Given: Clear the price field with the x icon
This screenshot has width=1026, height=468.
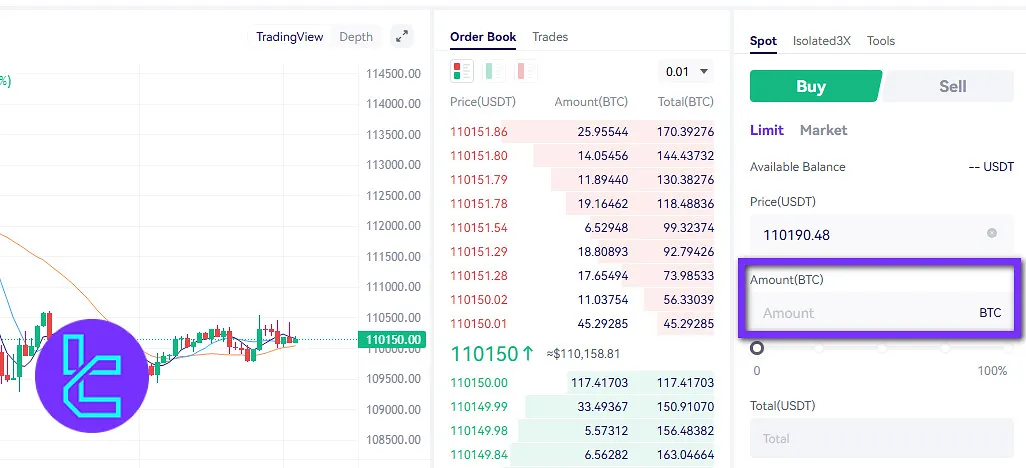Looking at the screenshot, I should click(x=992, y=233).
